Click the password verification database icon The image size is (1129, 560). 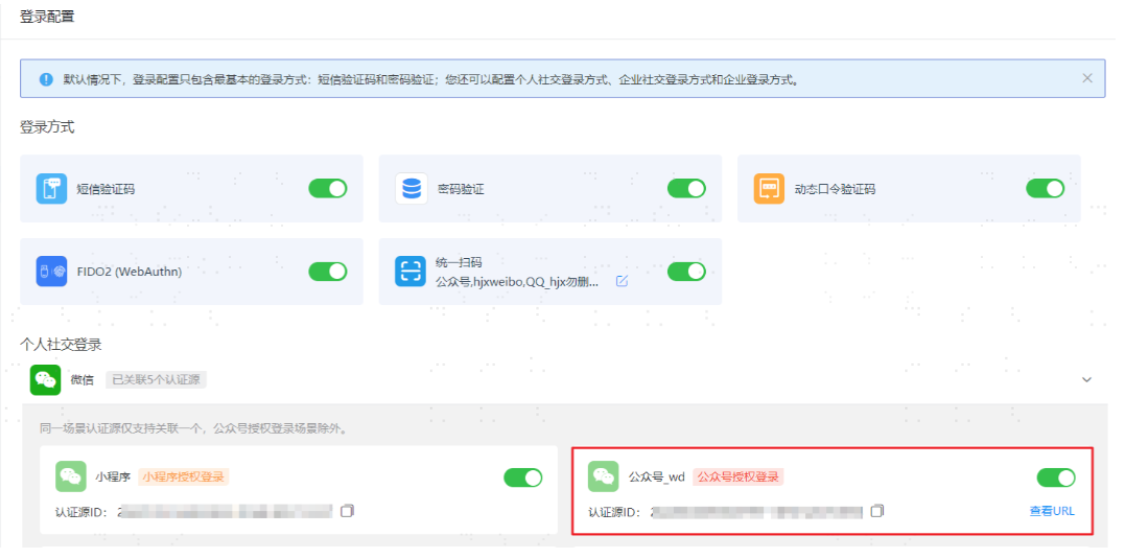click(410, 189)
